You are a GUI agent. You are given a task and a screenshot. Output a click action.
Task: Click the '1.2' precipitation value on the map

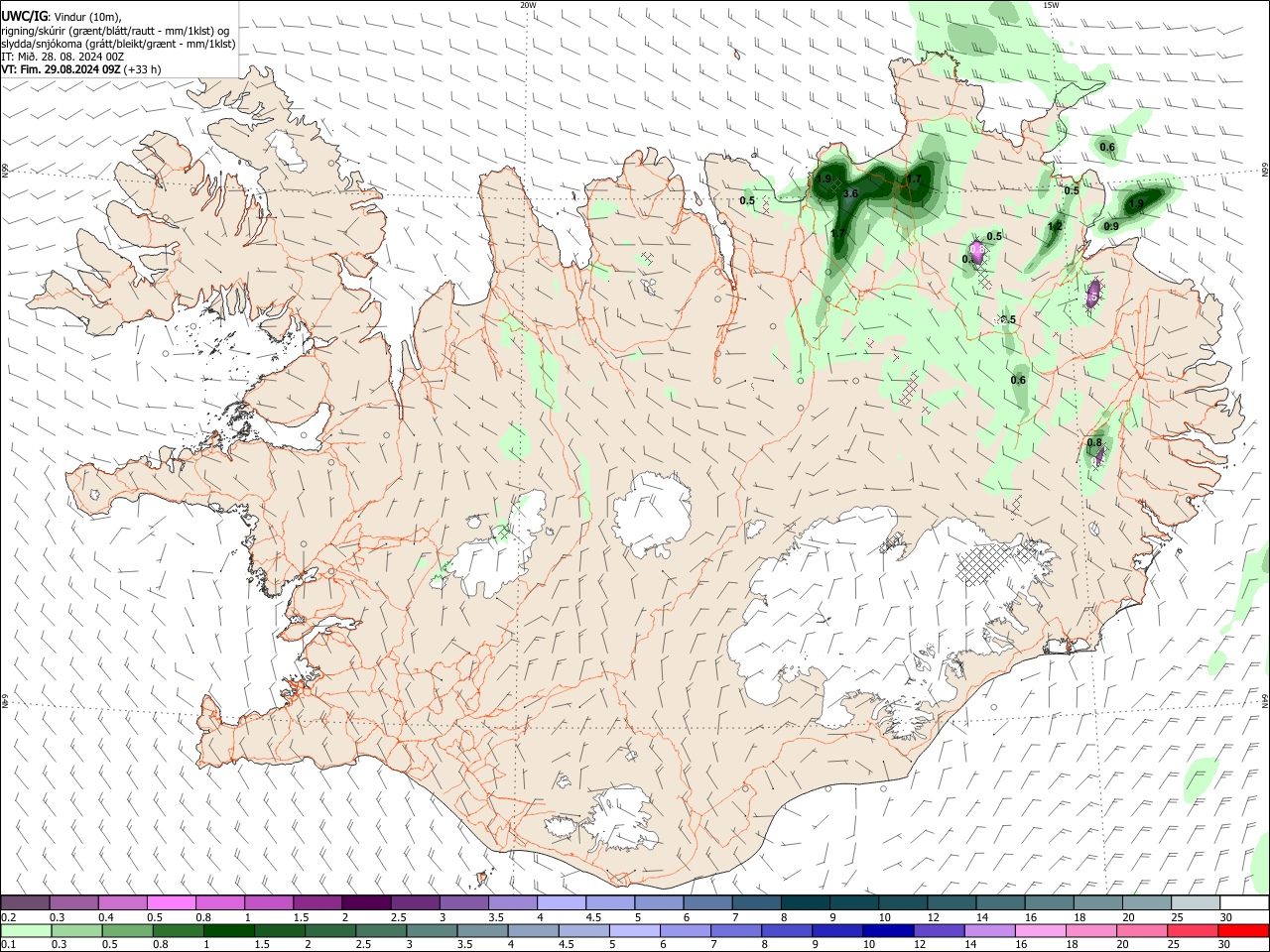[1055, 226]
